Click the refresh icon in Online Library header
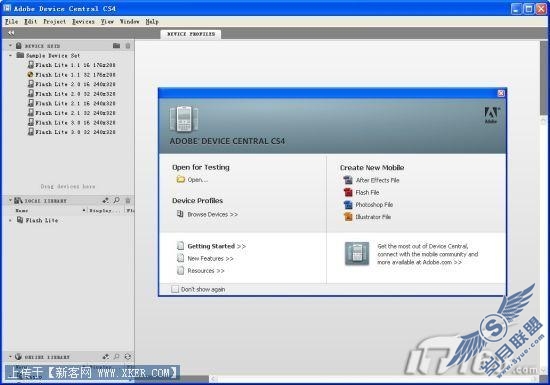The width and height of the screenshot is (550, 385). 128,357
